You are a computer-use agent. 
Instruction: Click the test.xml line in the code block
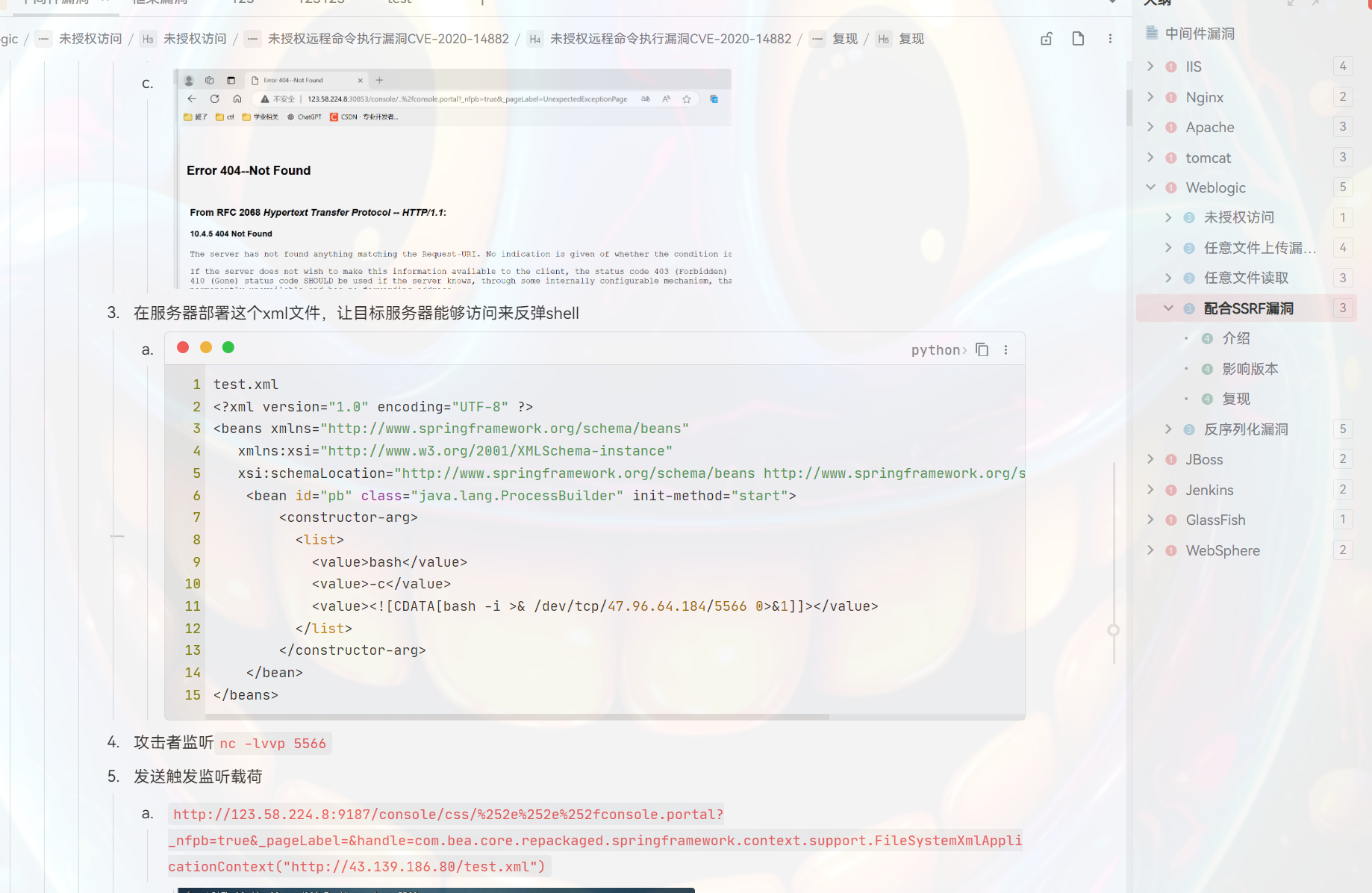(x=246, y=385)
